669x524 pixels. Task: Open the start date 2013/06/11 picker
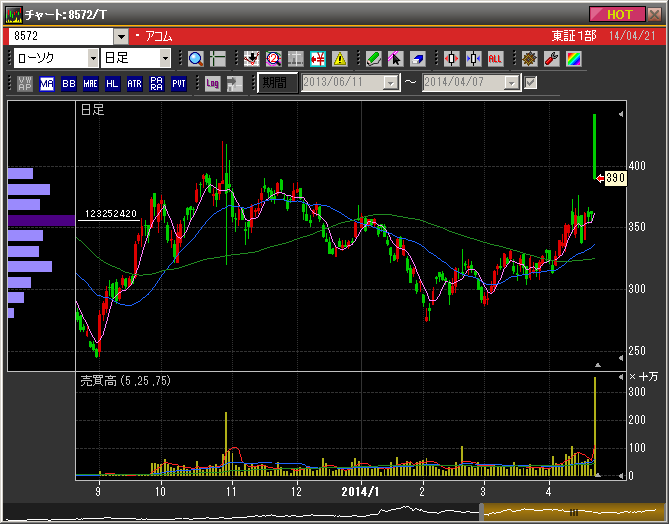(390, 83)
